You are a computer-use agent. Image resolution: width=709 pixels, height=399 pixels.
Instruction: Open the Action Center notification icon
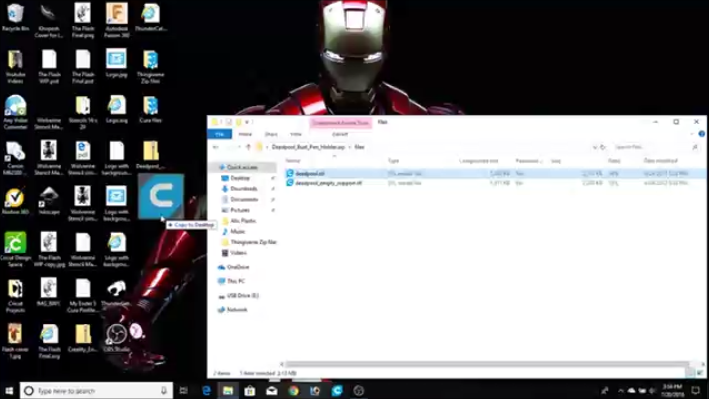[x=695, y=391]
